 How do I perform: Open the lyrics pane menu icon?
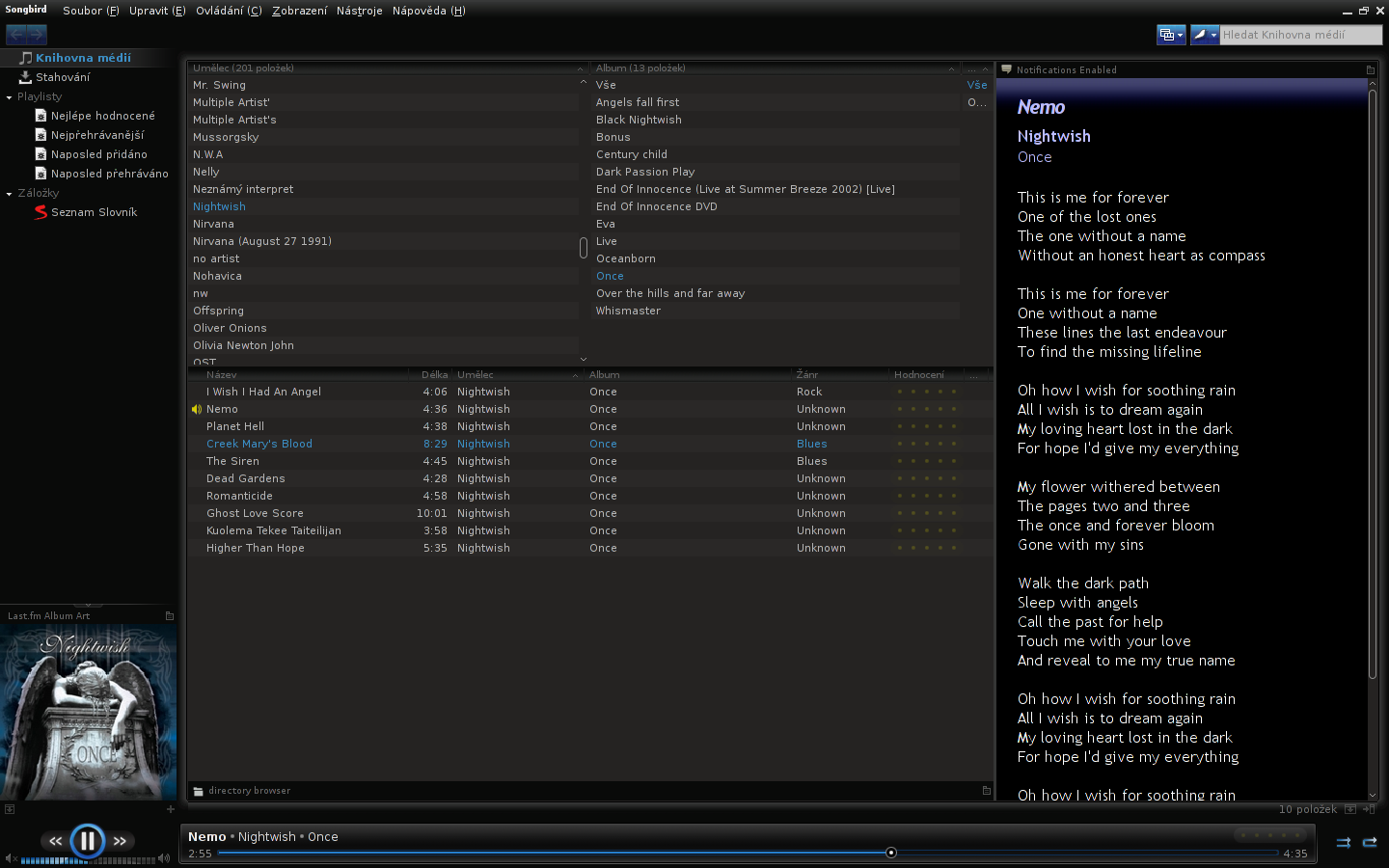[1371, 69]
